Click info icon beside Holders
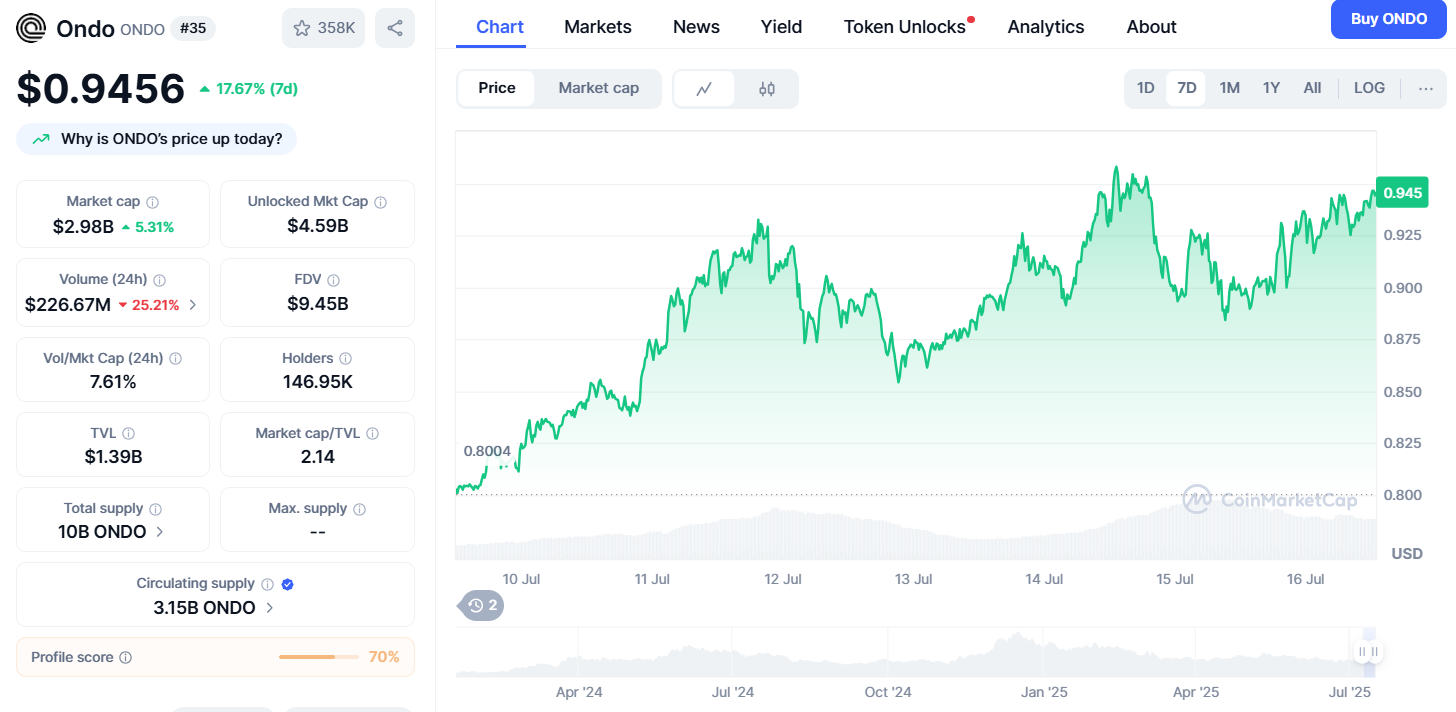Screen dimensions: 1456x712 point(345,358)
